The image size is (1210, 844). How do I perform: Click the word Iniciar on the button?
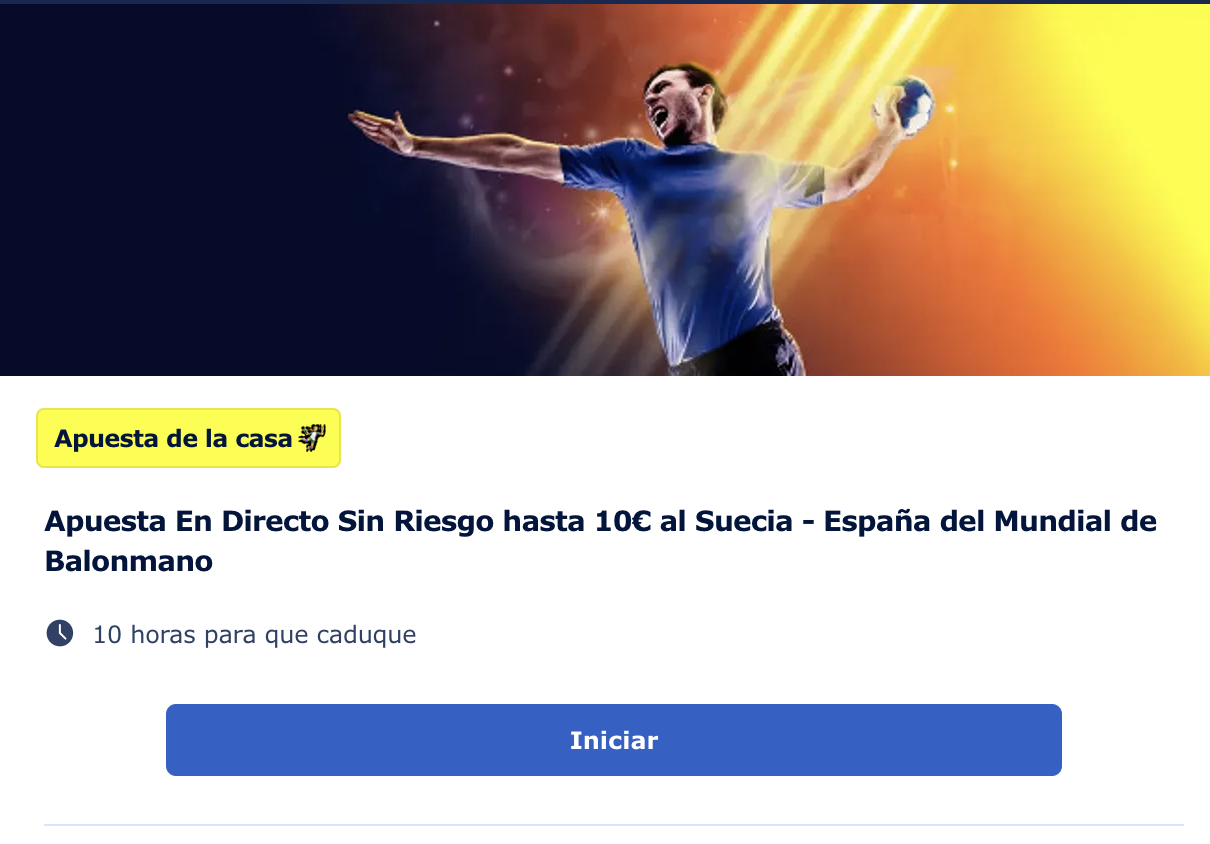click(x=613, y=741)
